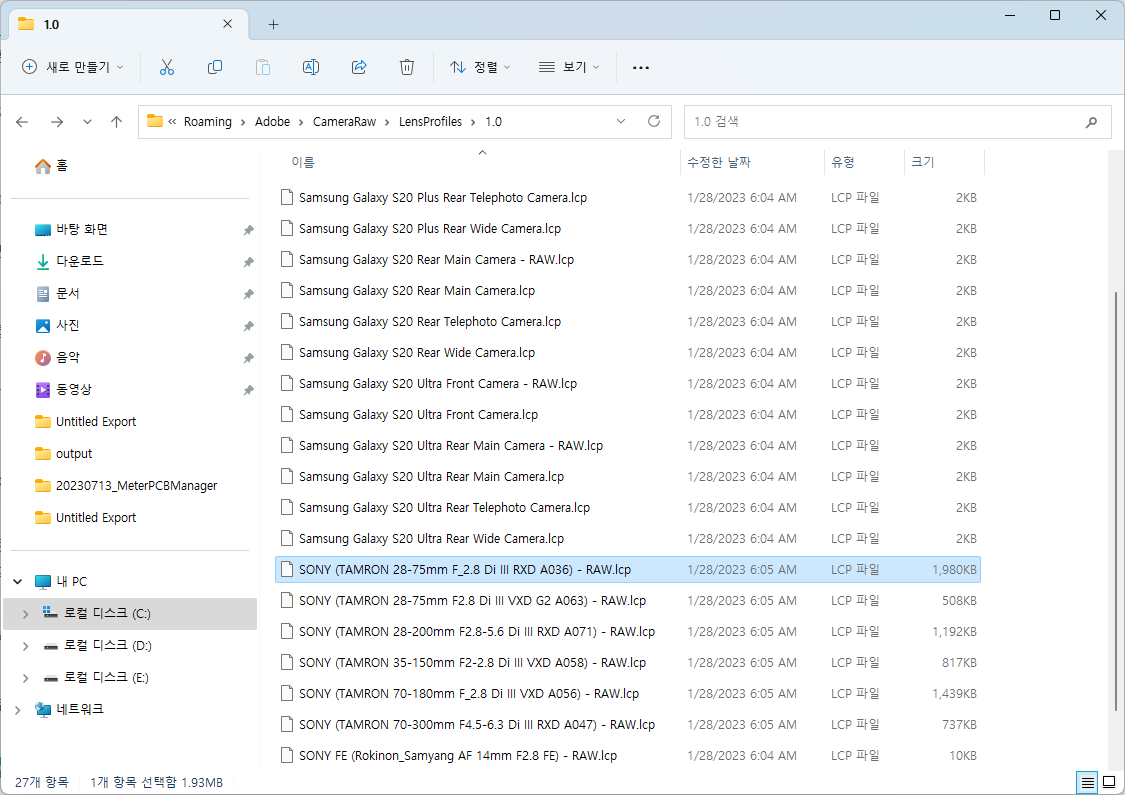1125x795 pixels.
Task: Click the Delete trash icon
Action: tap(407, 67)
